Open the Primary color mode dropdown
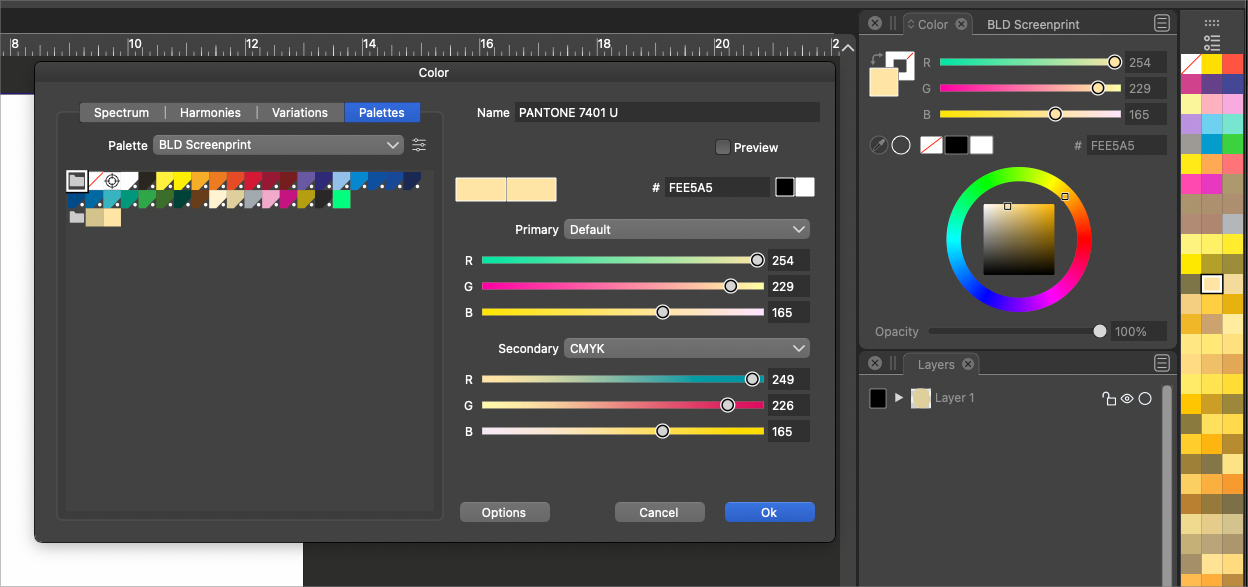This screenshot has height=587, width=1248. 686,229
